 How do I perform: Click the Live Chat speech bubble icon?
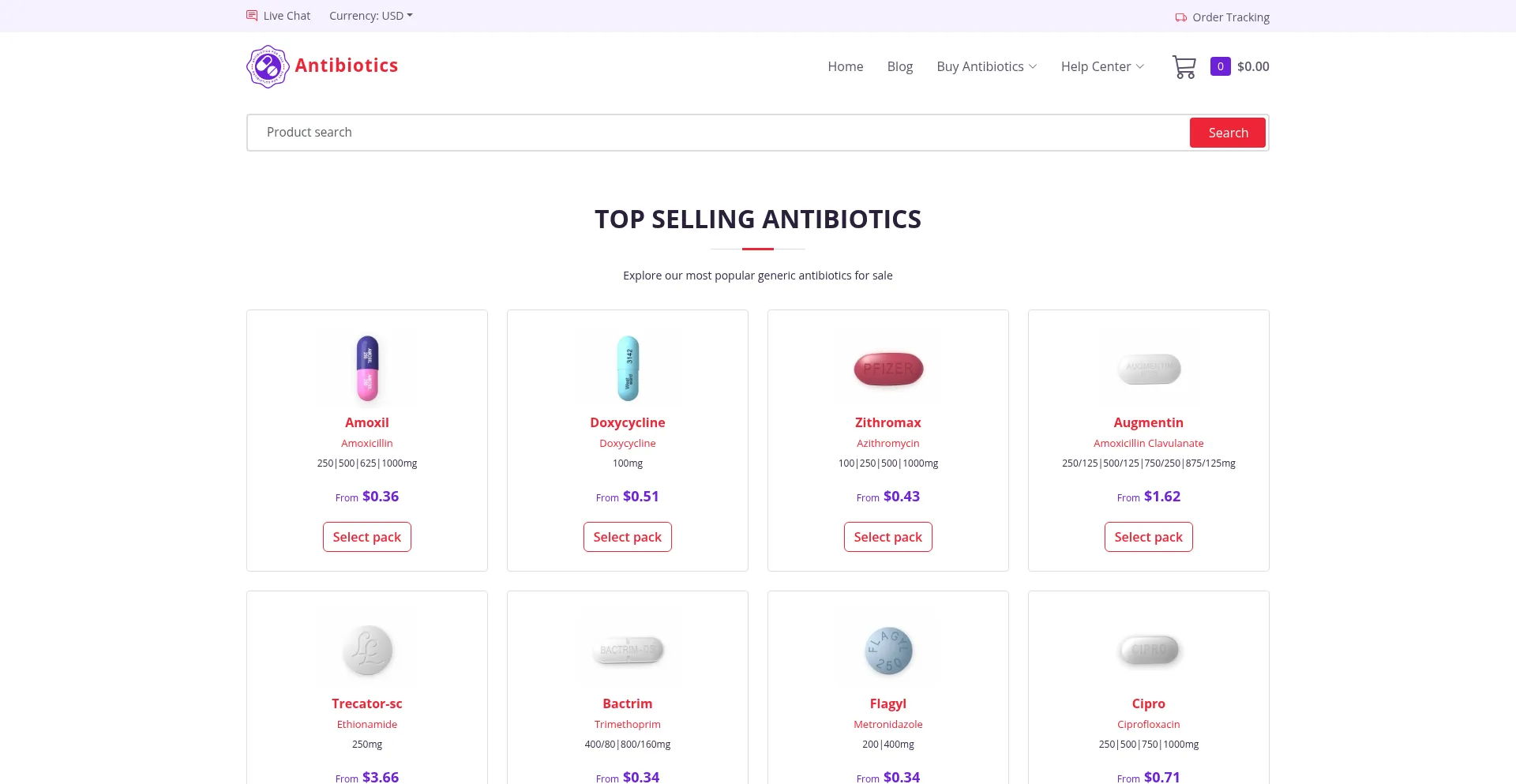252,16
